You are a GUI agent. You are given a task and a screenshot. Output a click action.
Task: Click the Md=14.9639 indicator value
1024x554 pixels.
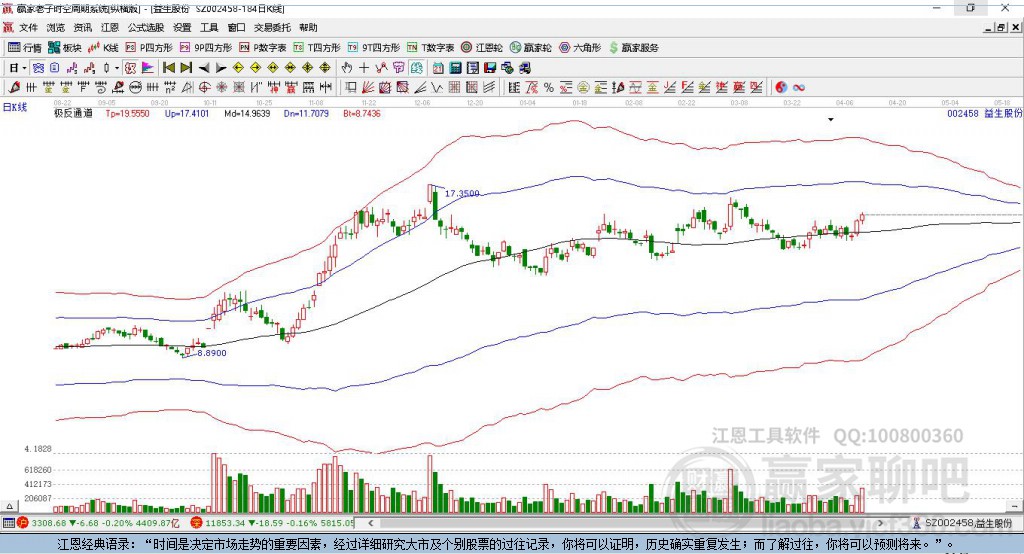click(247, 113)
